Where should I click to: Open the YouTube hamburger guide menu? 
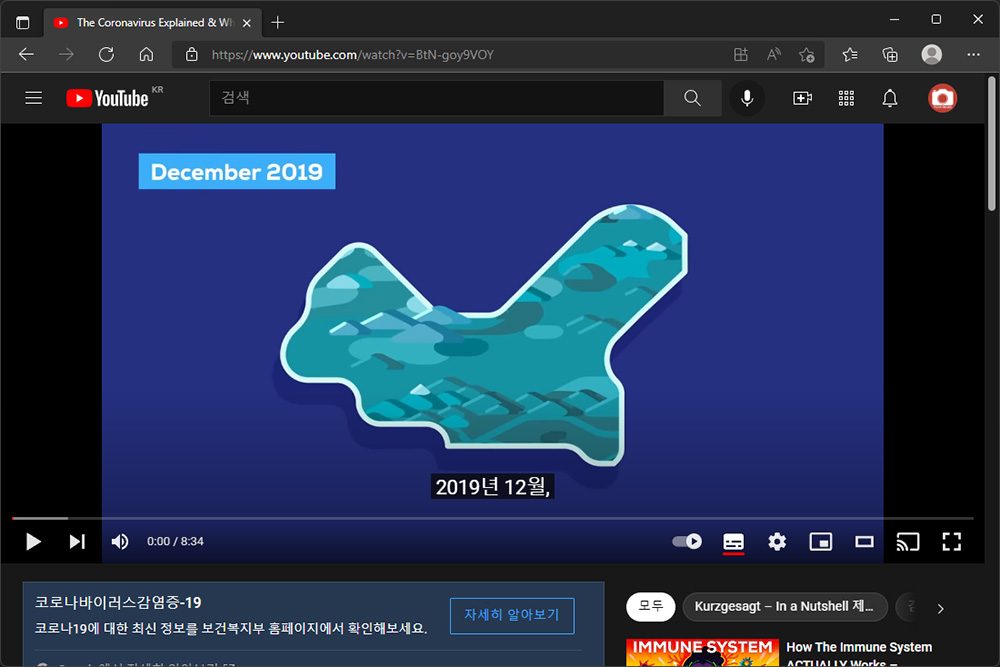point(34,98)
